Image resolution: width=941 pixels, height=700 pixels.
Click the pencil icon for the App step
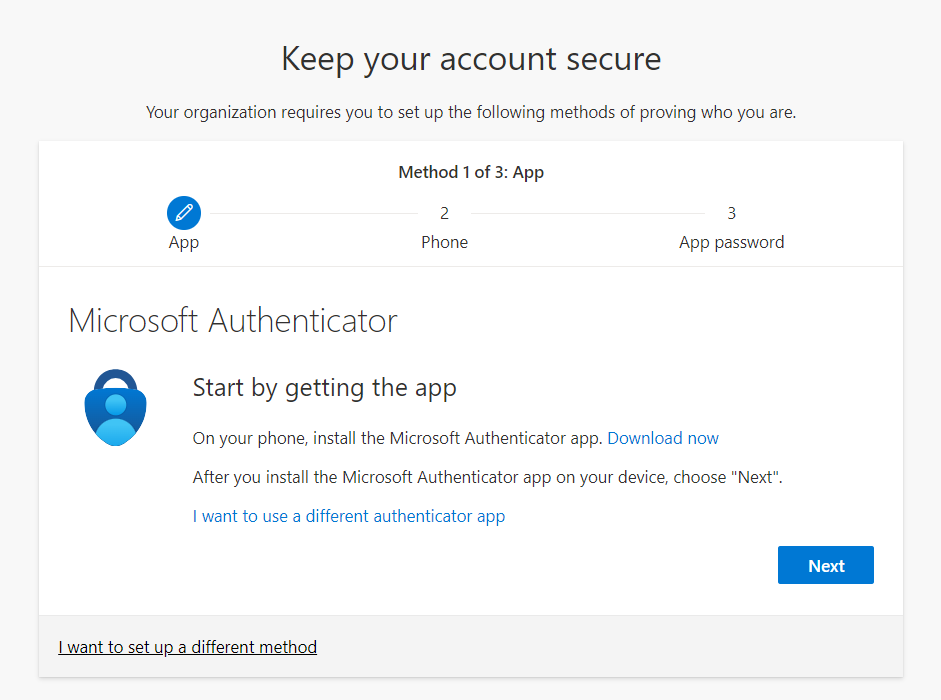(x=184, y=213)
